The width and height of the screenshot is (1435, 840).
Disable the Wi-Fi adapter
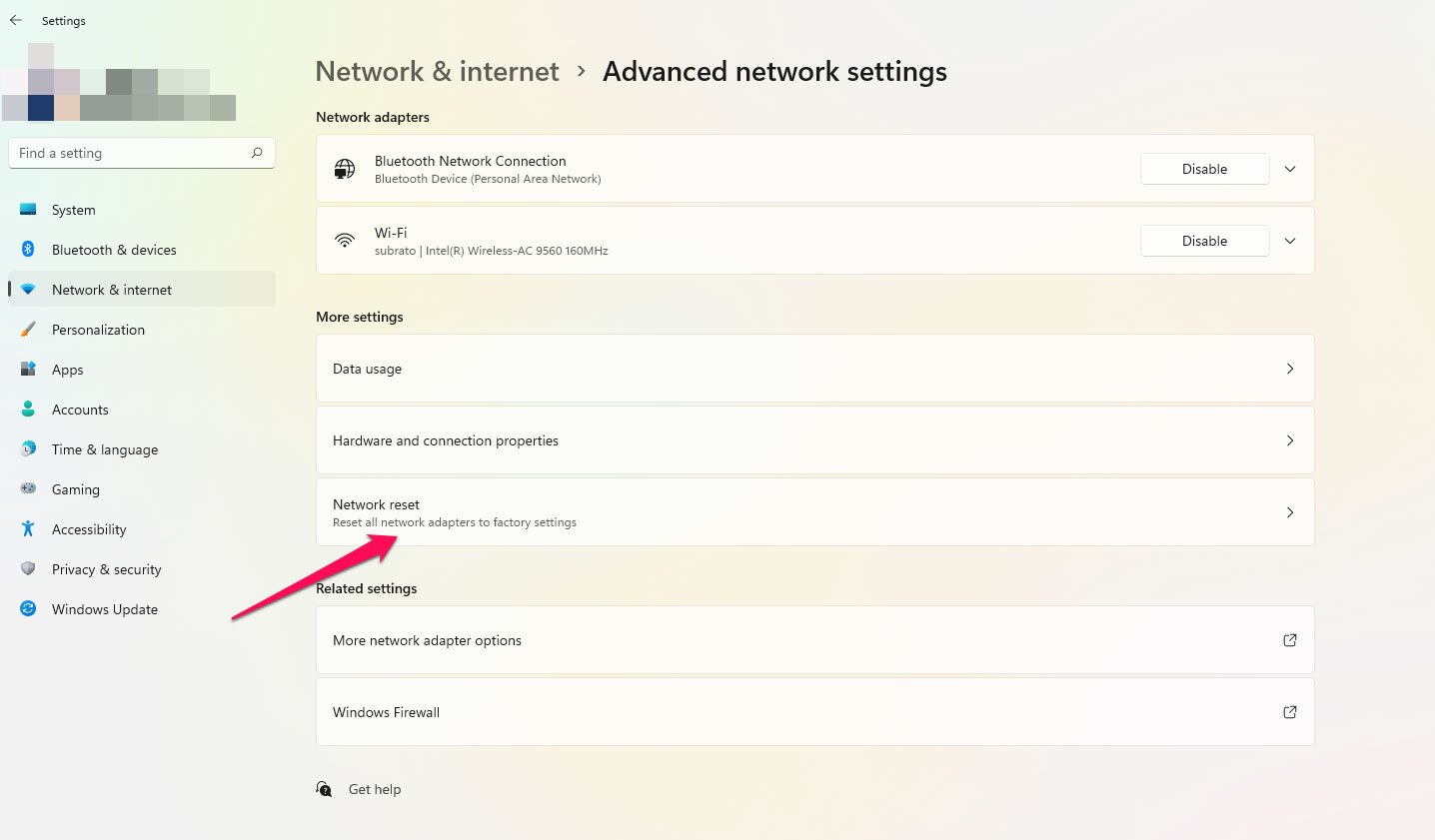(x=1204, y=241)
